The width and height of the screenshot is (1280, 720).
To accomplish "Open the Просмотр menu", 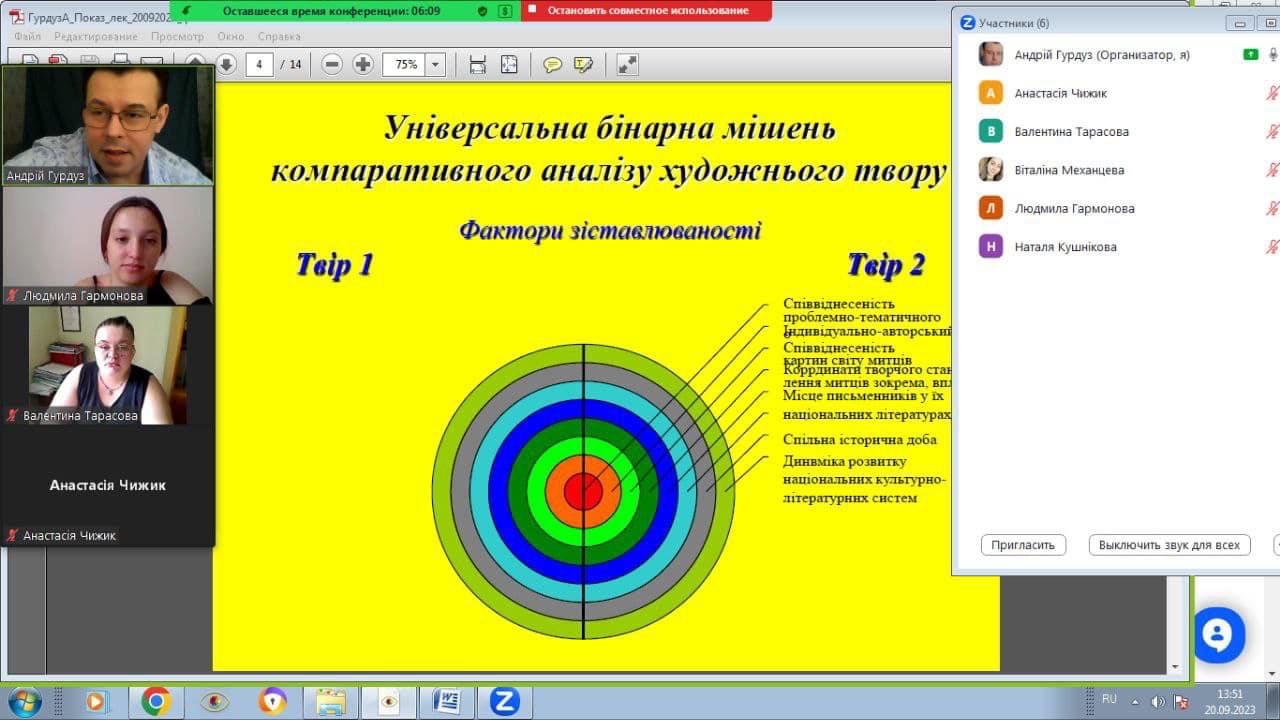I will 177,37.
